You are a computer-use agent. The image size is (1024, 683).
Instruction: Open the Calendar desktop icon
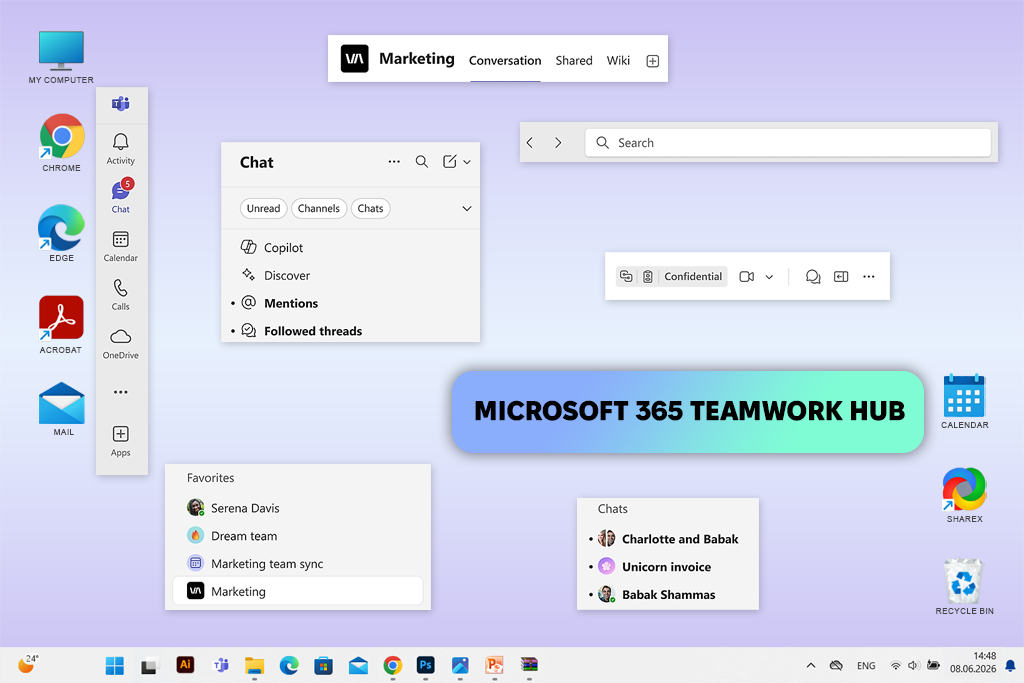tap(965, 401)
